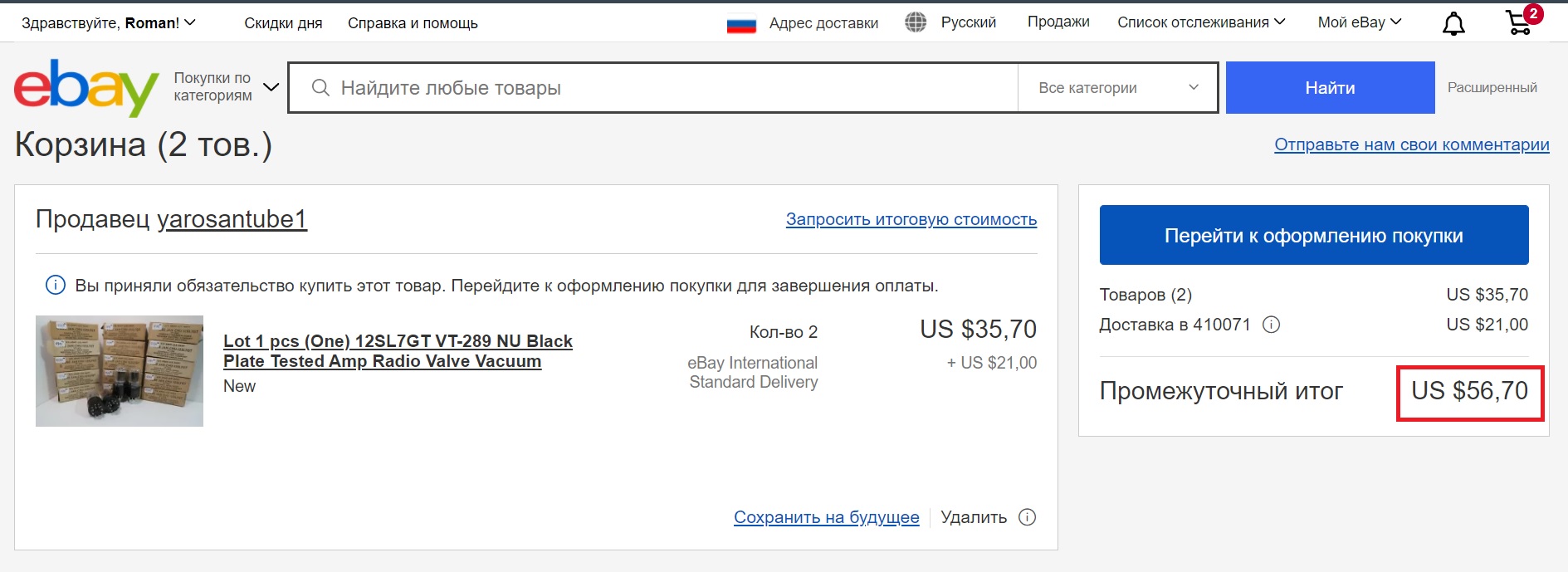Click Перейти к оформлению покупки button
This screenshot has width=1568, height=572.
click(1313, 235)
